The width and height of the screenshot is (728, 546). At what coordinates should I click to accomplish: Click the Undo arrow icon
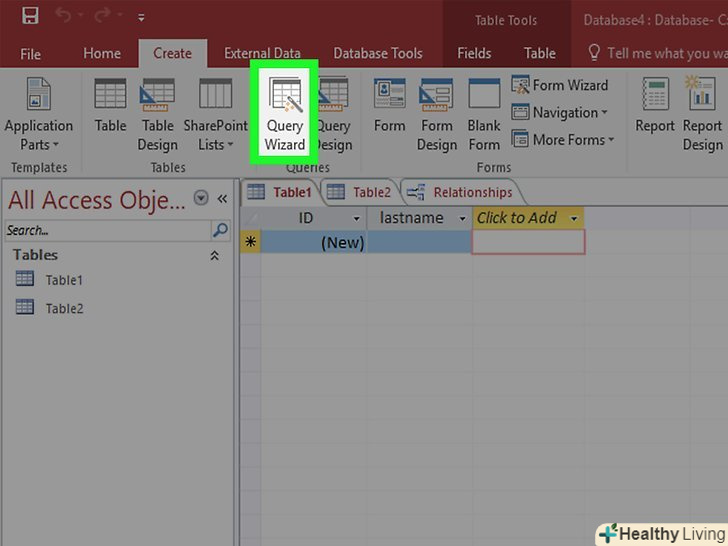tap(63, 15)
